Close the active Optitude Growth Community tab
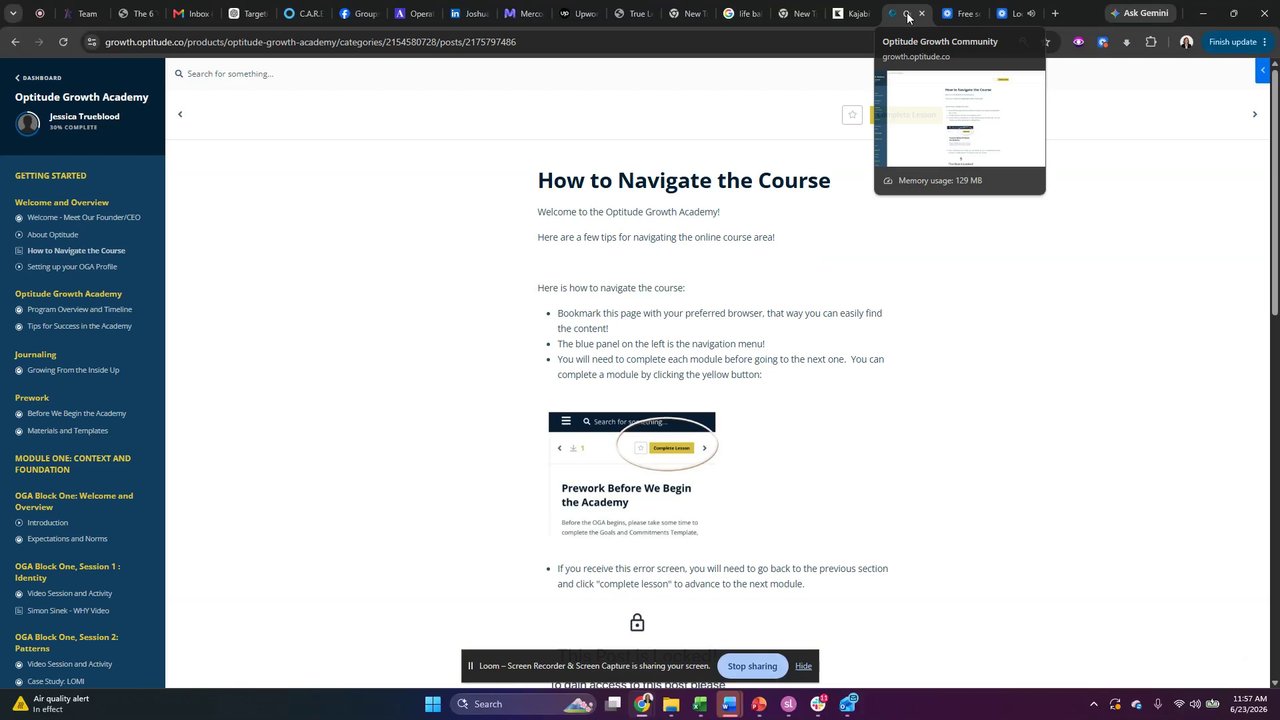The height and width of the screenshot is (720, 1280). pos(922,13)
